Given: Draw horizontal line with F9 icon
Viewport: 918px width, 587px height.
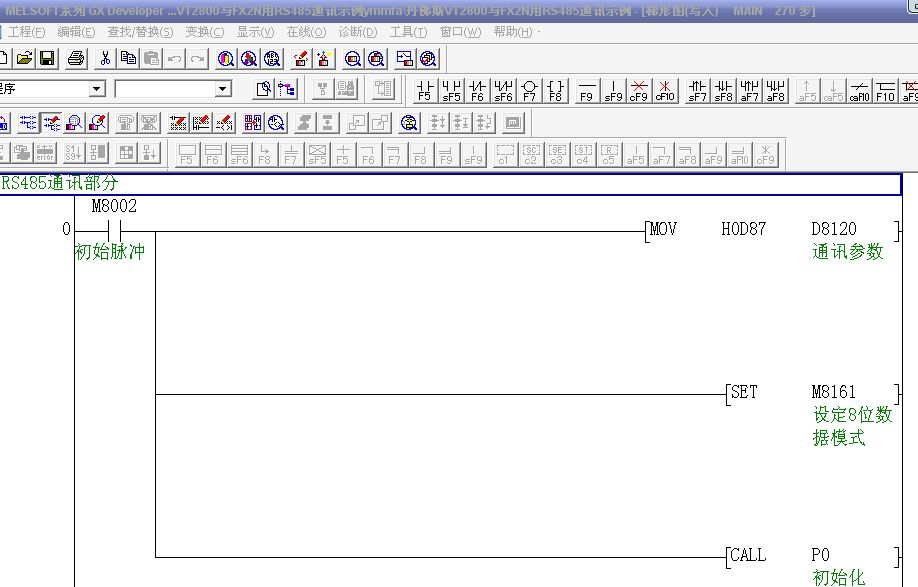Looking at the screenshot, I should coord(587,91).
